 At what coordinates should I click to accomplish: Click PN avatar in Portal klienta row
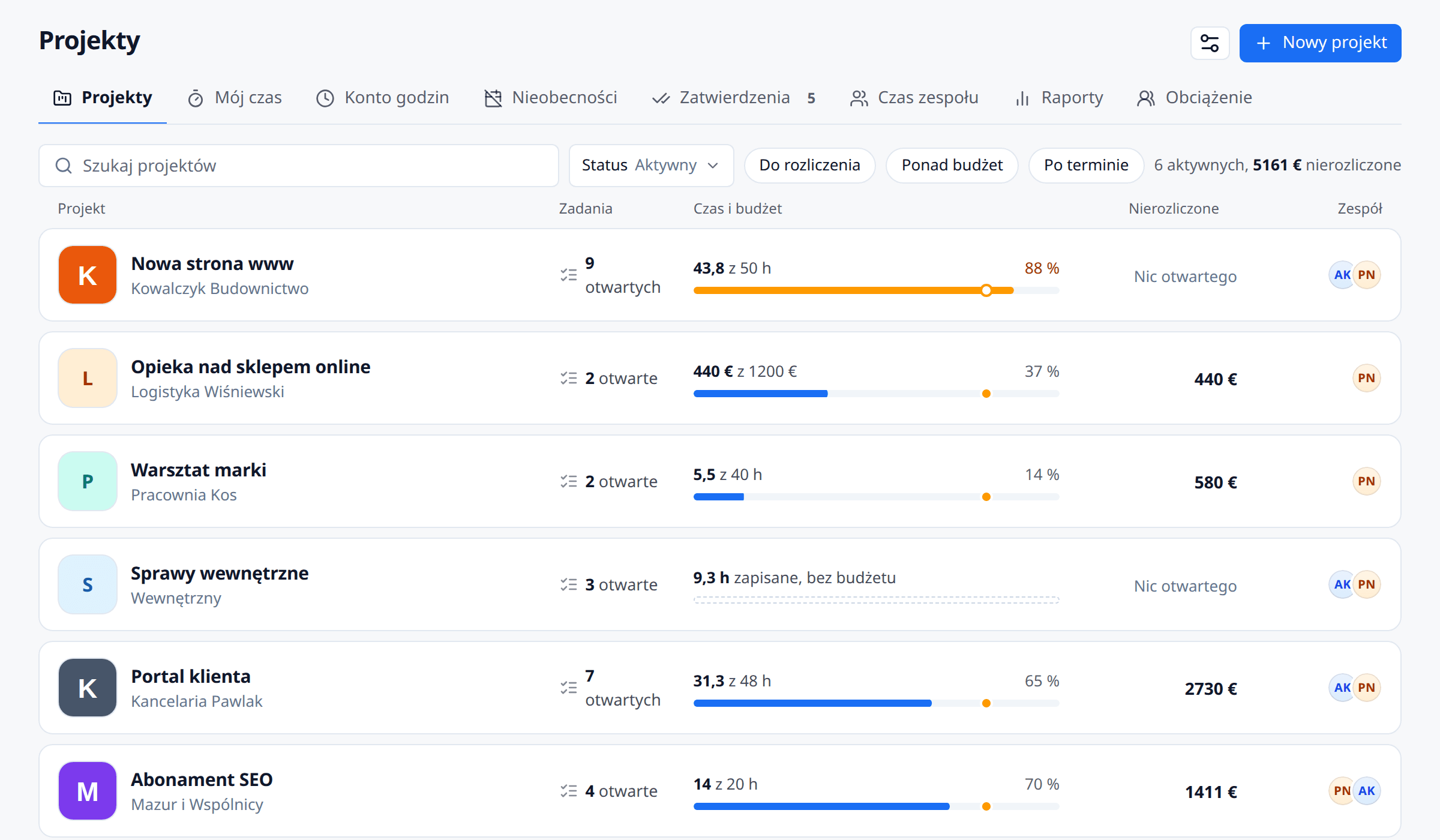pyautogui.click(x=1367, y=688)
